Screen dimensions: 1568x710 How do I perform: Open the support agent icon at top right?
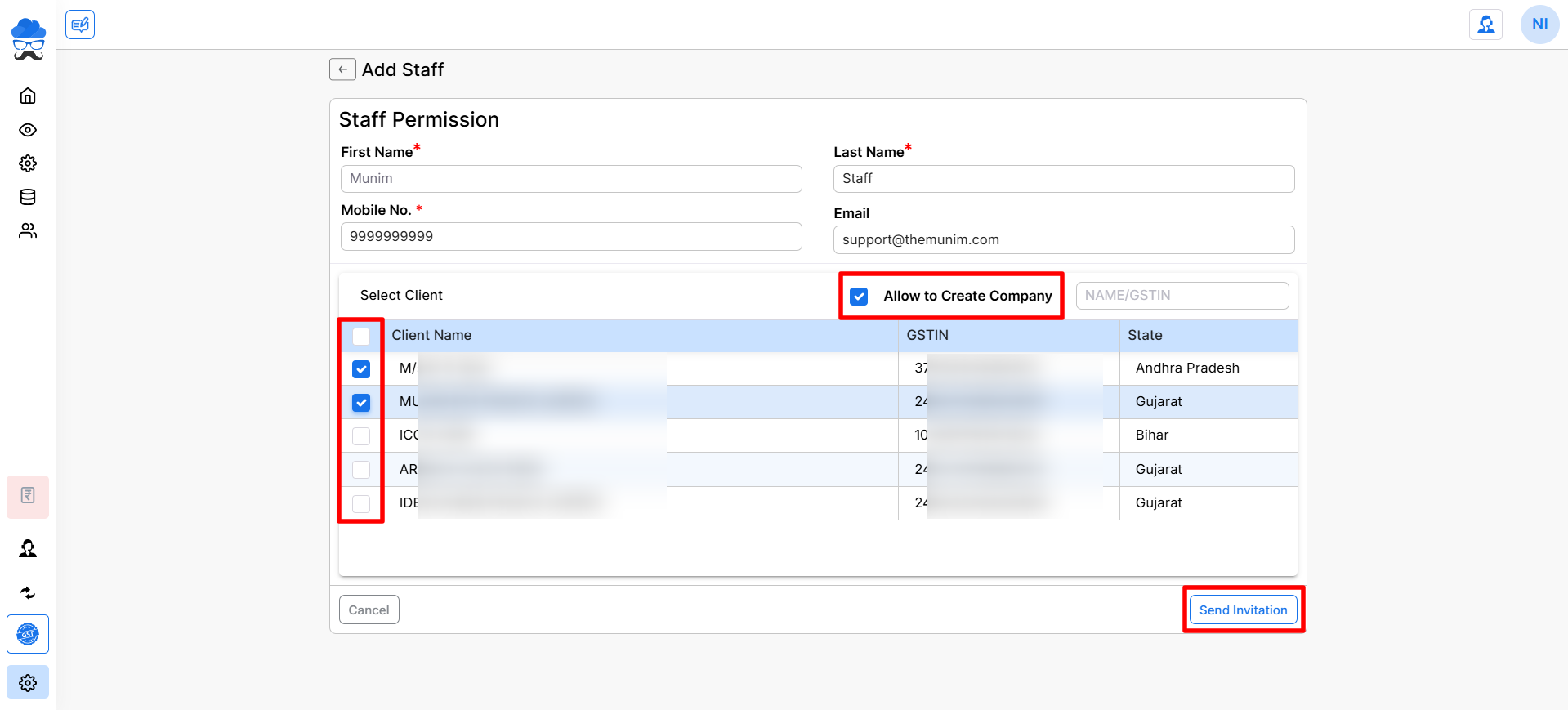point(1485,25)
